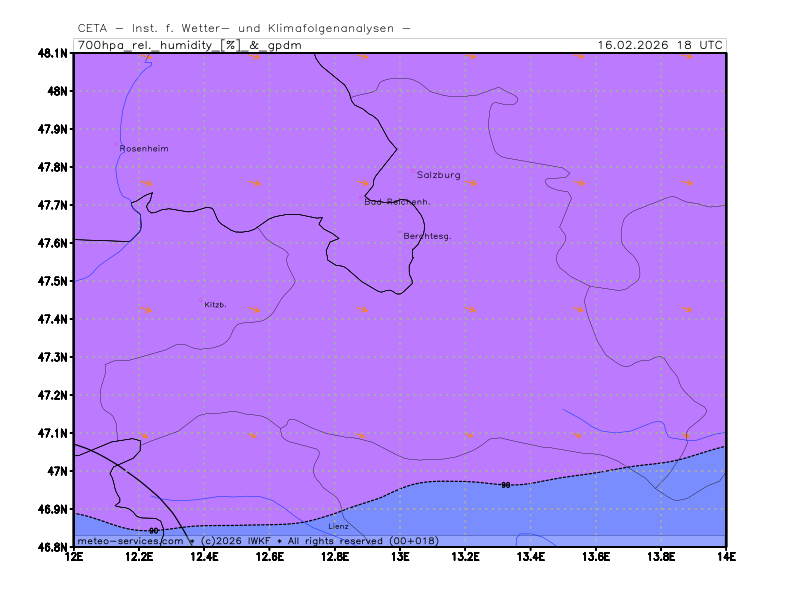Click the 80 contour label near 13.3E
This screenshot has height=600, width=800.
pyautogui.click(x=505, y=485)
